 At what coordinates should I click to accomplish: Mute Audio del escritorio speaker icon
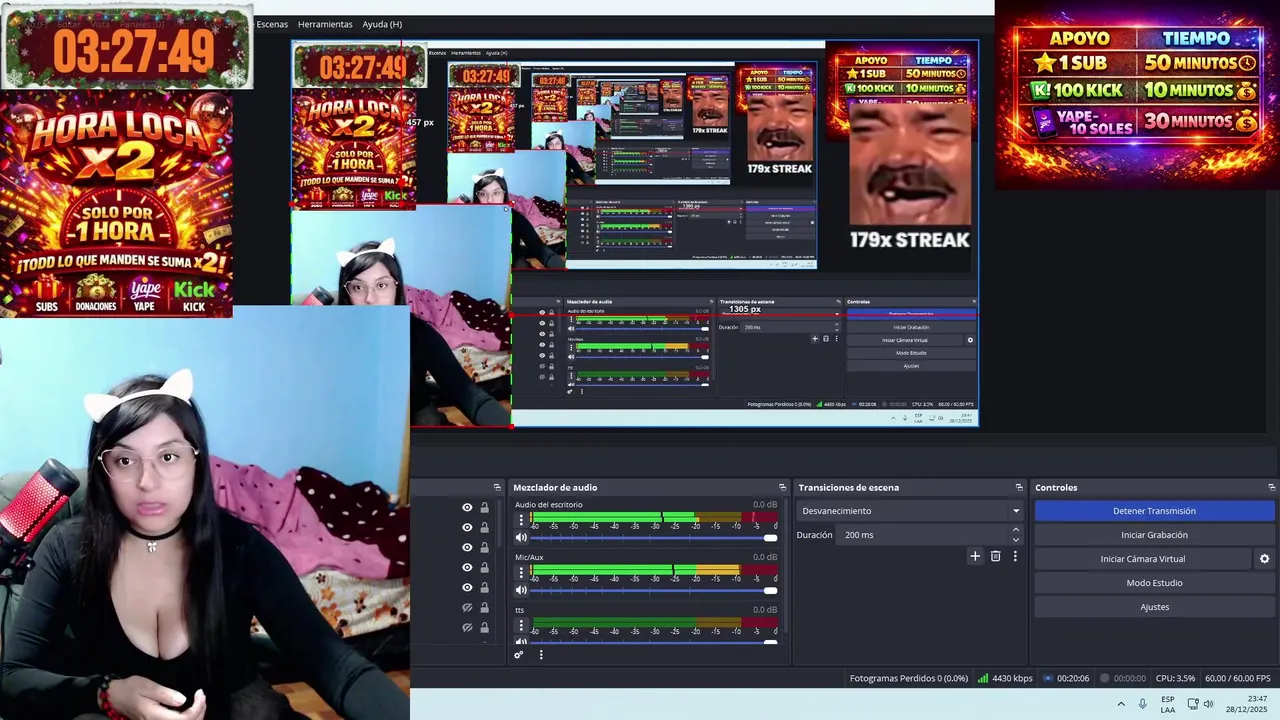click(520, 537)
